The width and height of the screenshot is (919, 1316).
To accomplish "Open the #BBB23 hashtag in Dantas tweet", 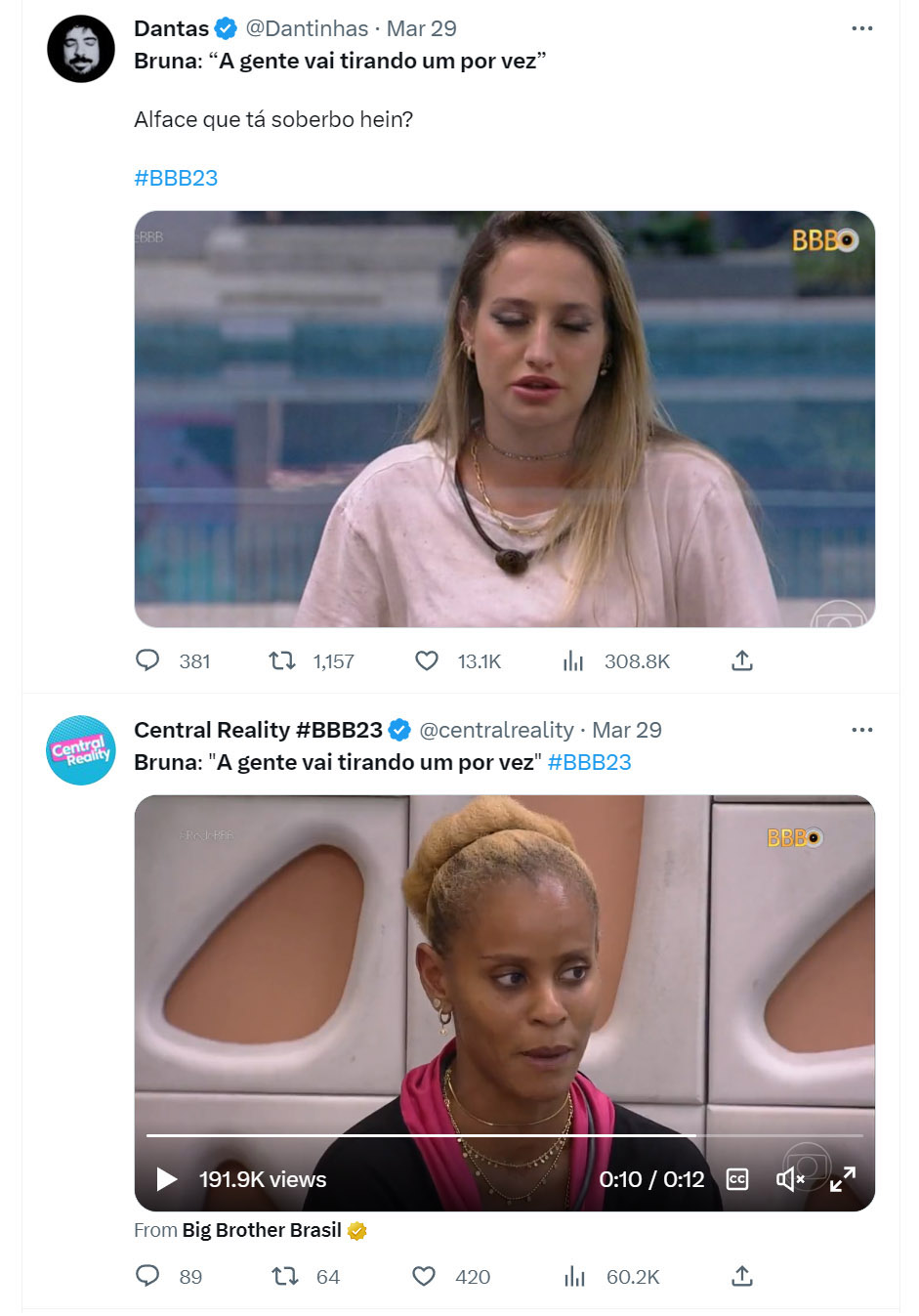I will tap(176, 178).
